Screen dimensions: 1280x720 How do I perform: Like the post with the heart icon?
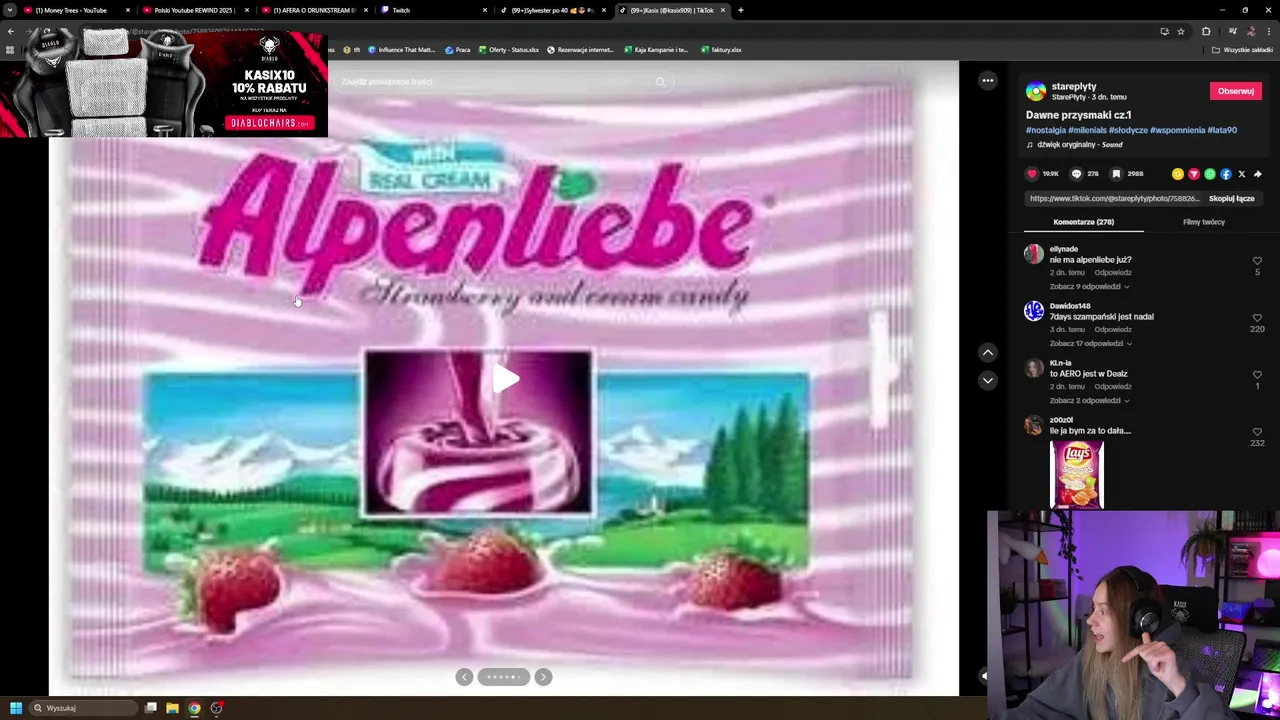click(1032, 174)
